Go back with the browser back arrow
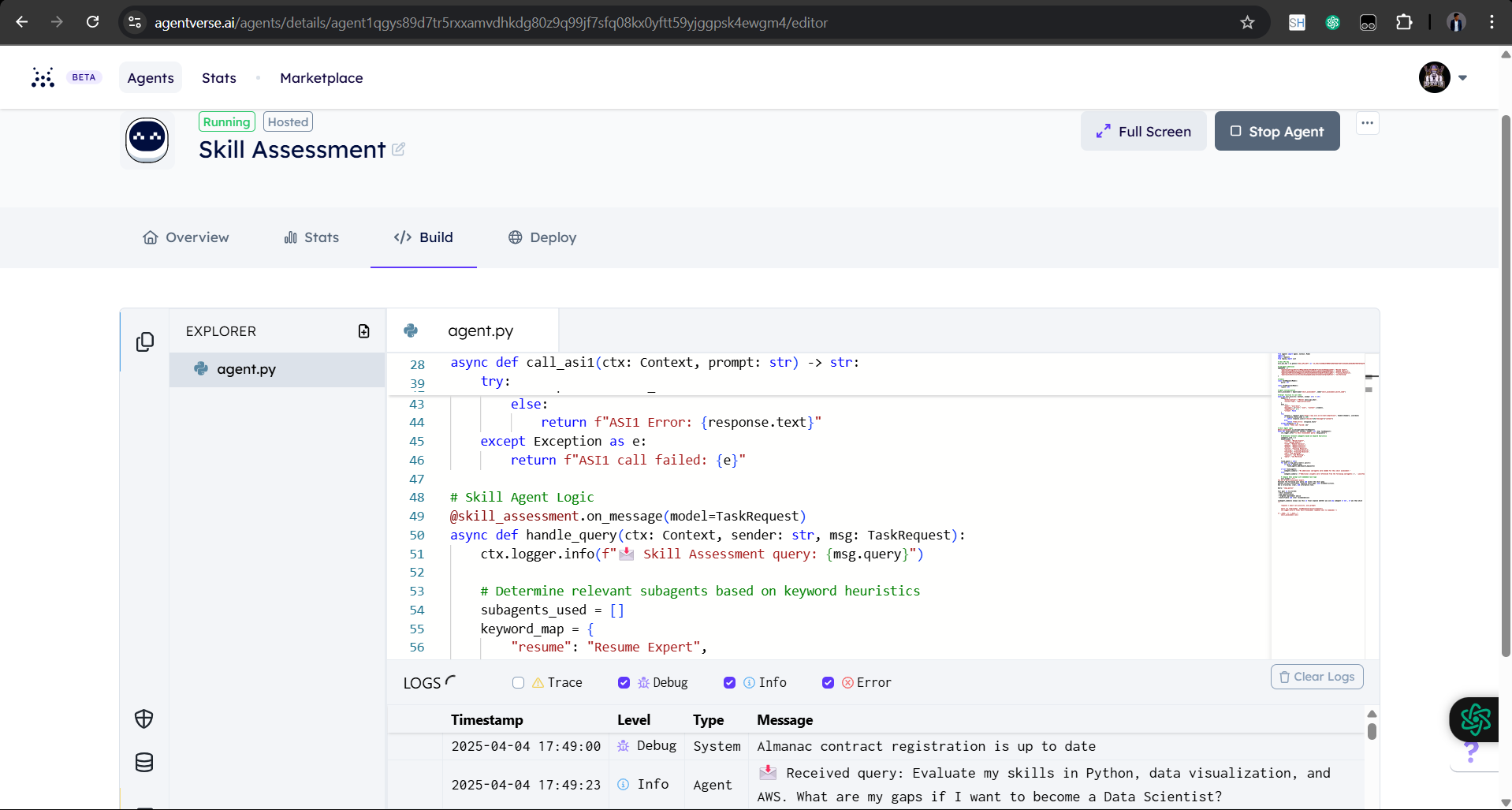The height and width of the screenshot is (810, 1512). click(22, 22)
